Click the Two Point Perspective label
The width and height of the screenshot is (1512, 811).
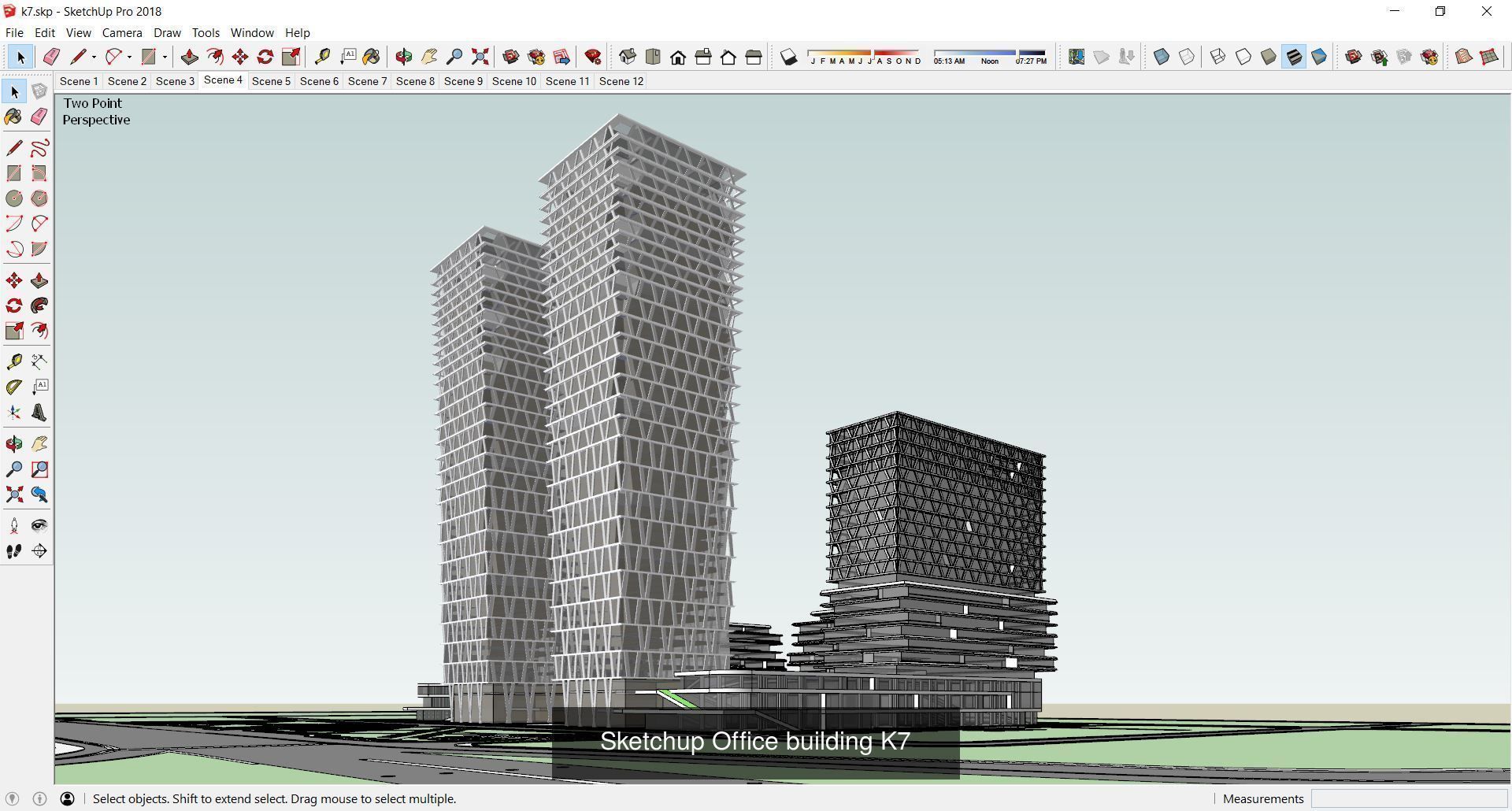(96, 112)
